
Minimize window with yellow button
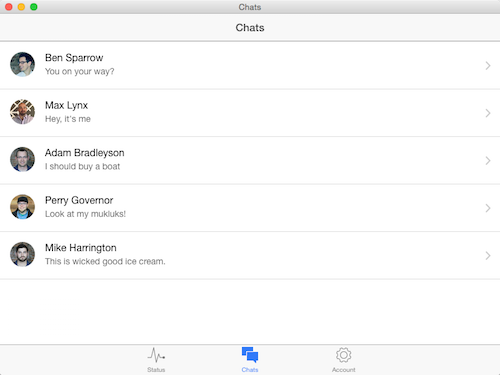coord(21,7)
